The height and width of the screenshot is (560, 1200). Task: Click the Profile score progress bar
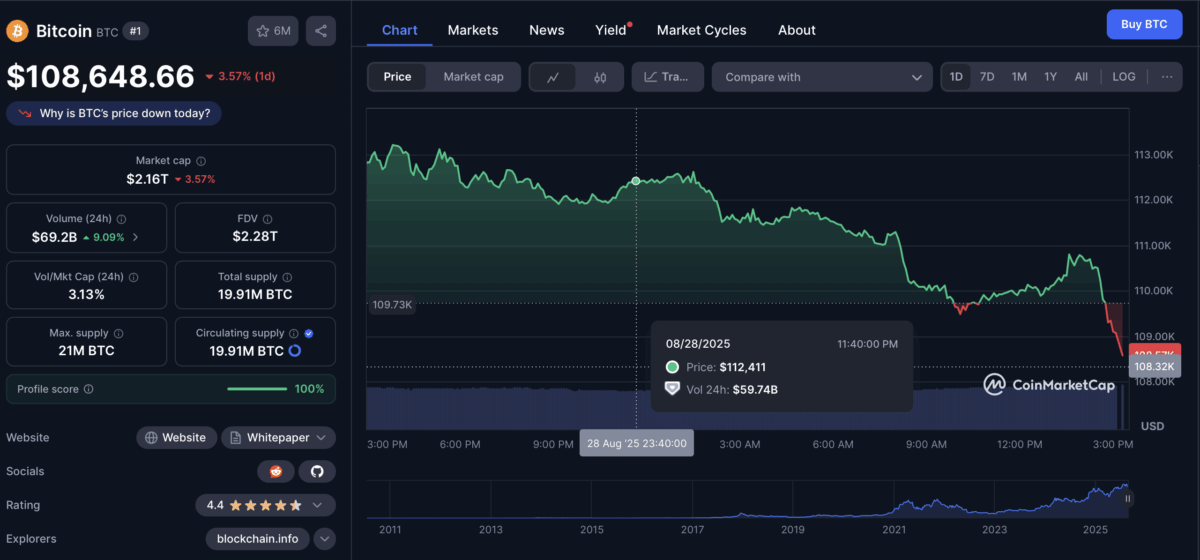[257, 389]
